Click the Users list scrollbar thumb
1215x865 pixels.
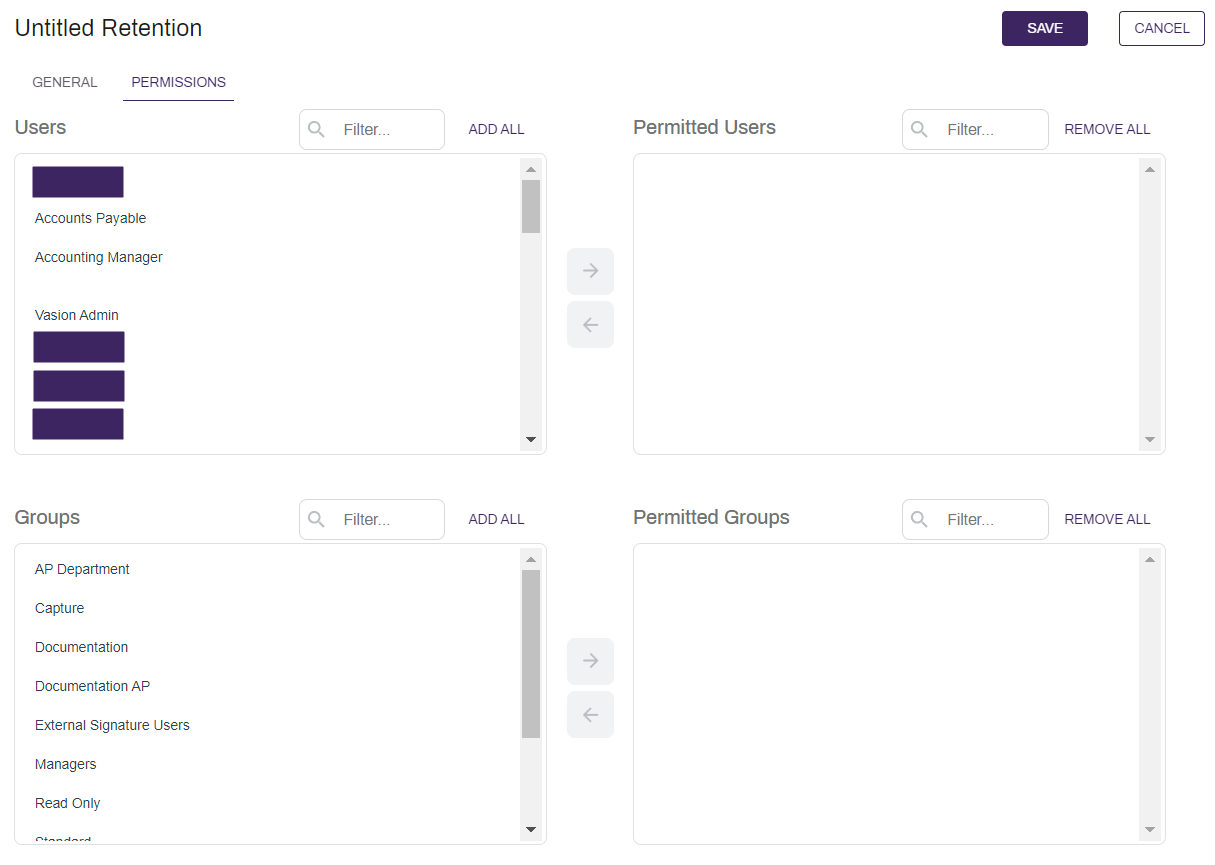tap(531, 206)
